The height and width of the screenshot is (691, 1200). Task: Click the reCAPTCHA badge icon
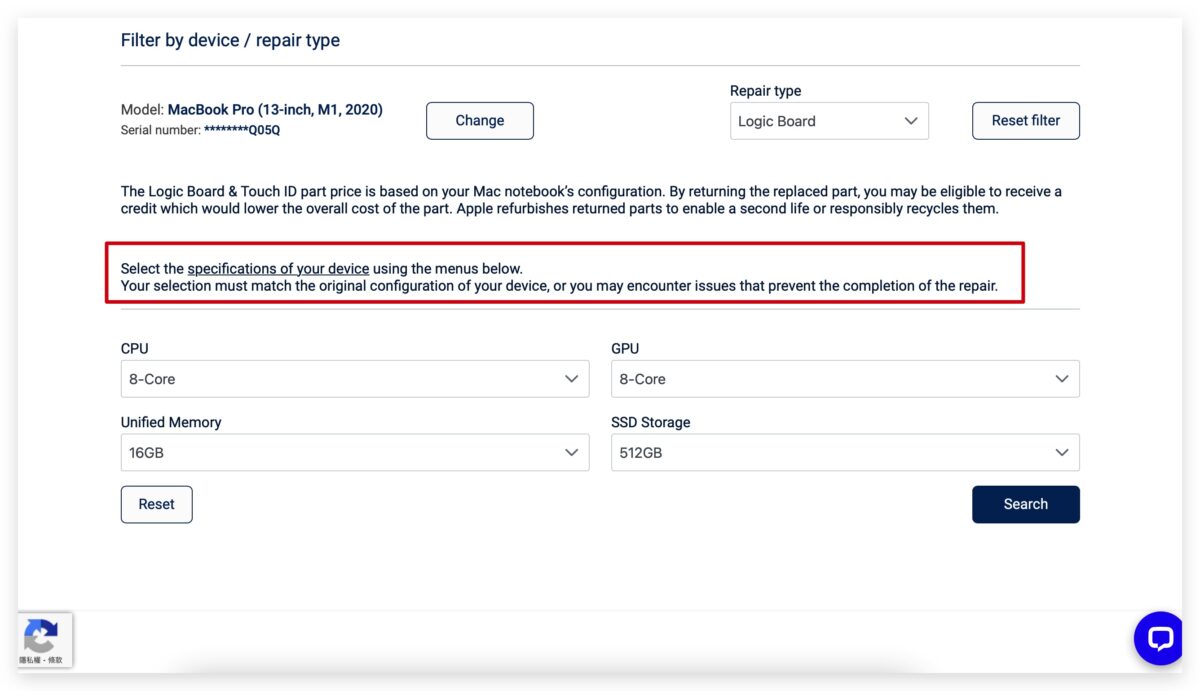(x=40, y=638)
